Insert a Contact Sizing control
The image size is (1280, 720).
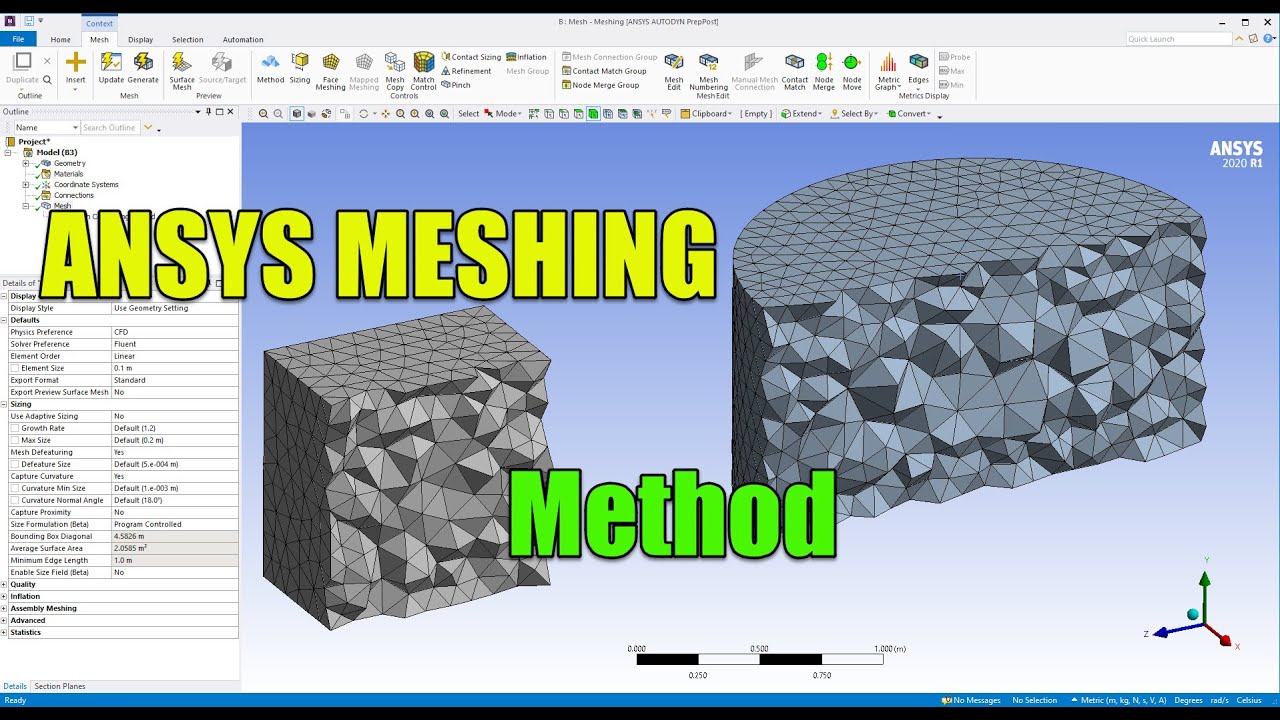pos(471,57)
